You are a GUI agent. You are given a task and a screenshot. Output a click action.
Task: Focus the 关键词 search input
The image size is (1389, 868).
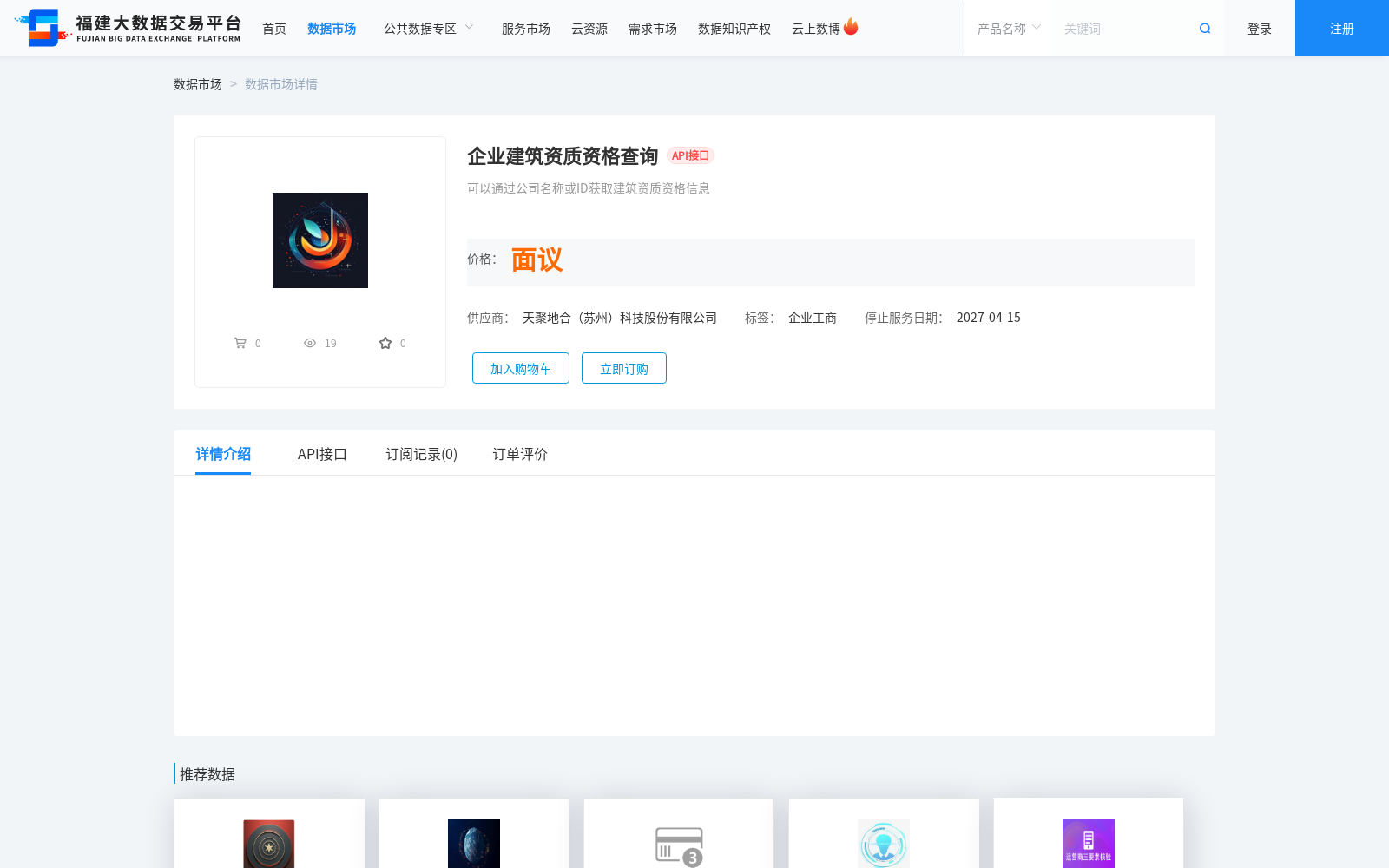1125,29
